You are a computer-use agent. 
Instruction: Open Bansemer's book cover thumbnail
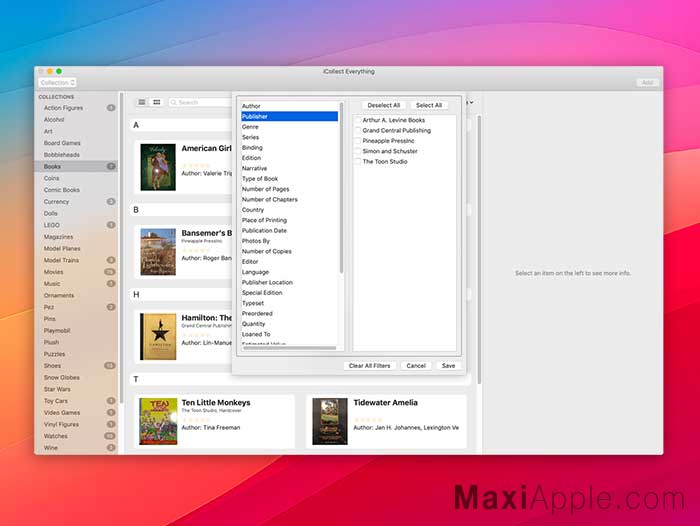(158, 252)
